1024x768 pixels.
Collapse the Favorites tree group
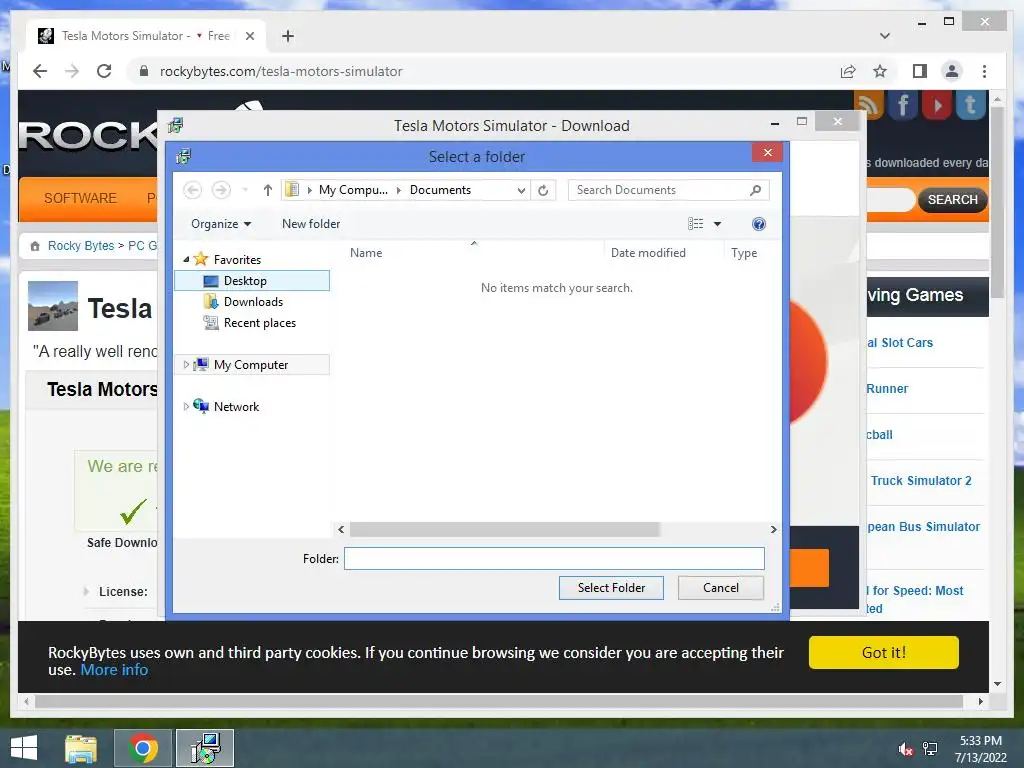tap(186, 259)
